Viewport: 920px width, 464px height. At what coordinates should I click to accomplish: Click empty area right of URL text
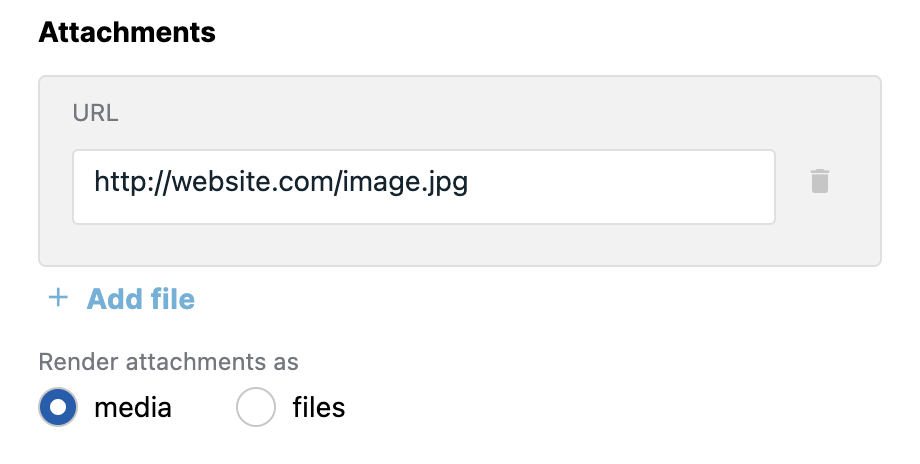[622, 187]
